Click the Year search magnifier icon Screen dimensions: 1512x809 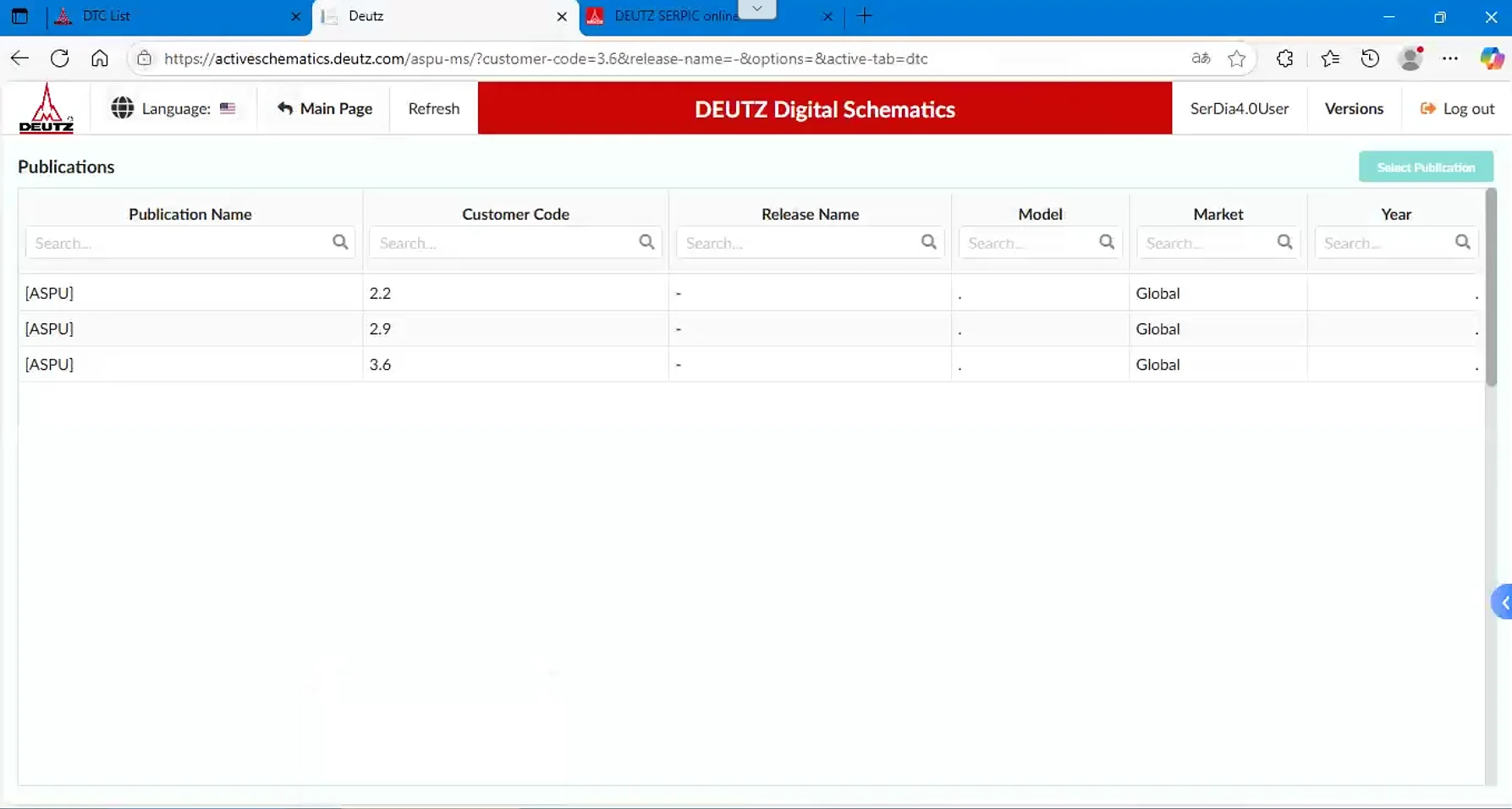tap(1462, 242)
